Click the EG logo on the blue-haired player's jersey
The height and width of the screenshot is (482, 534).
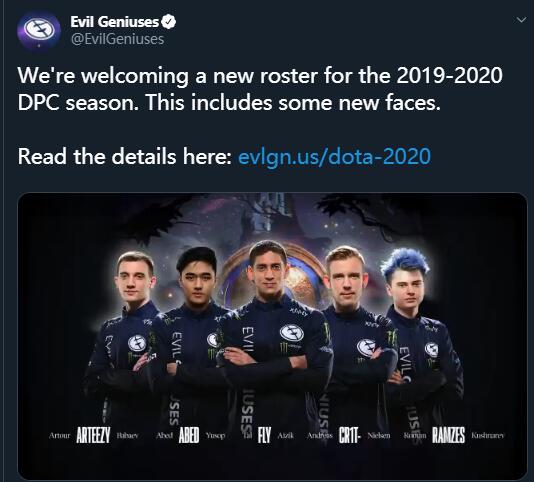pos(431,349)
